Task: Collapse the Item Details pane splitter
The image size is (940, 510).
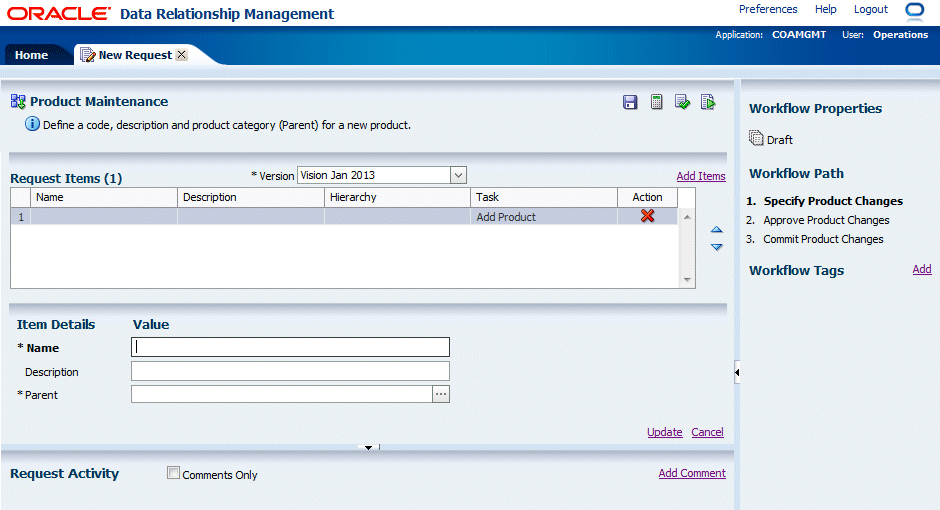Action: pos(368,447)
